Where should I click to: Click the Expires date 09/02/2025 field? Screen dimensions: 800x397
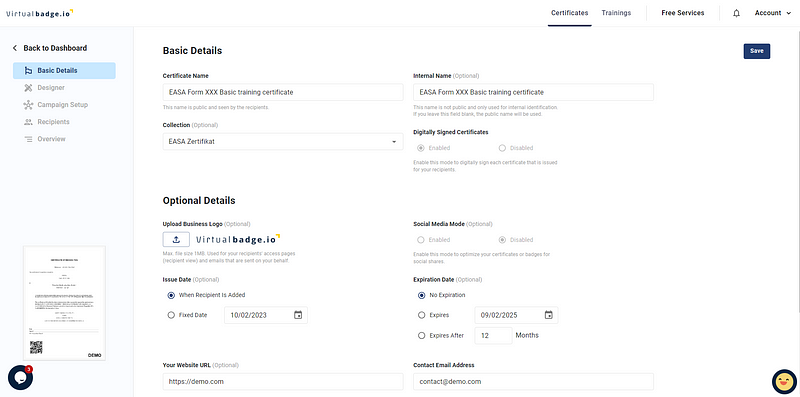coord(516,315)
